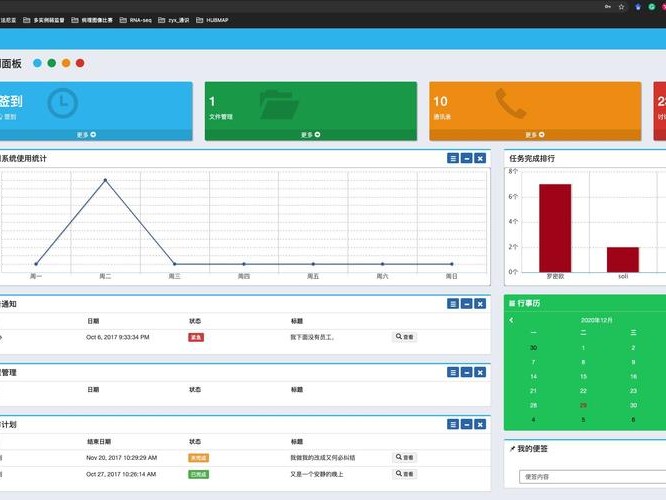666x500 pixels.
Task: Click 查看 for the Oct 6, 2017 notice
Action: [404, 337]
